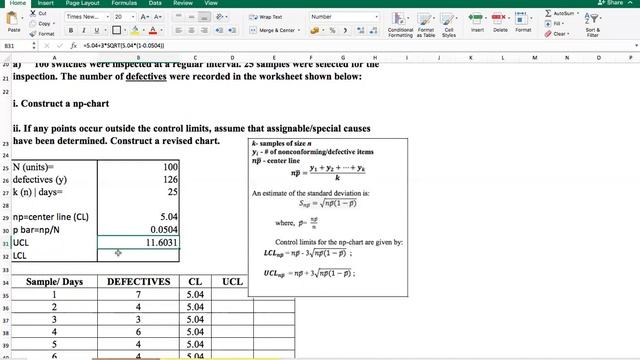The height and width of the screenshot is (360, 640).
Task: Apply the cell borders icon
Action: (116, 30)
